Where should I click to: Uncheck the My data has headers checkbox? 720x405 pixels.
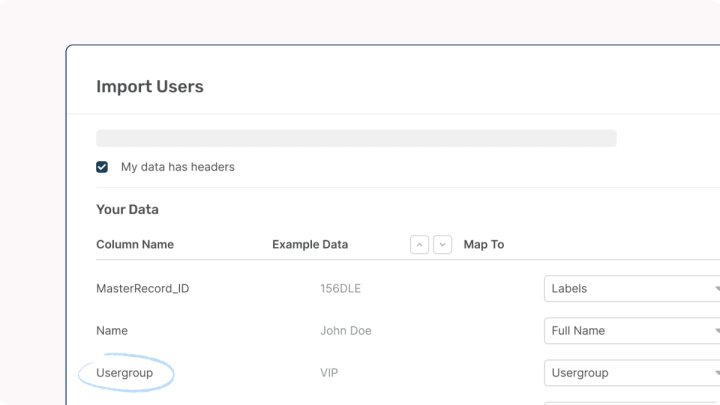click(x=102, y=167)
